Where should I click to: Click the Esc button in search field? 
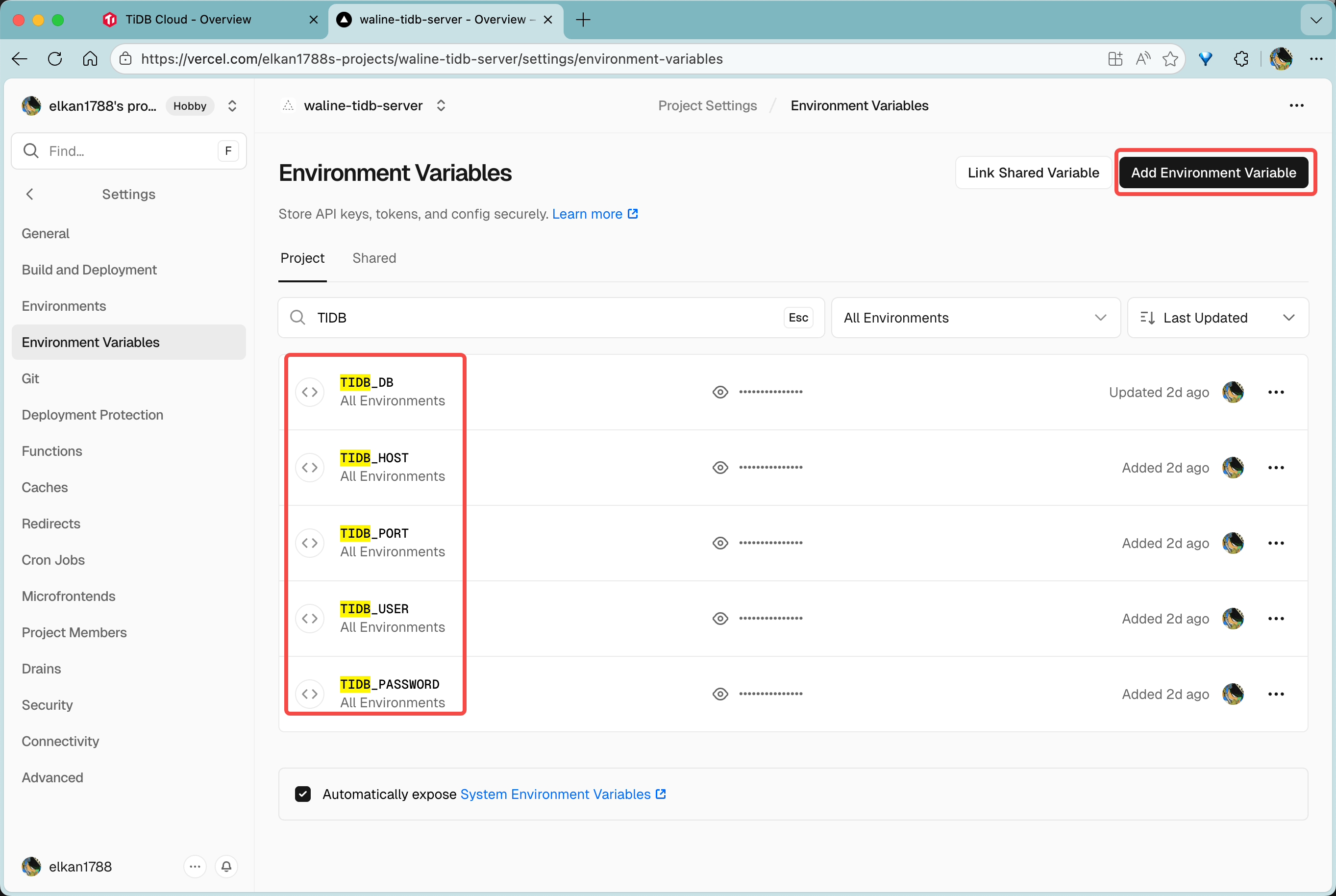point(797,318)
